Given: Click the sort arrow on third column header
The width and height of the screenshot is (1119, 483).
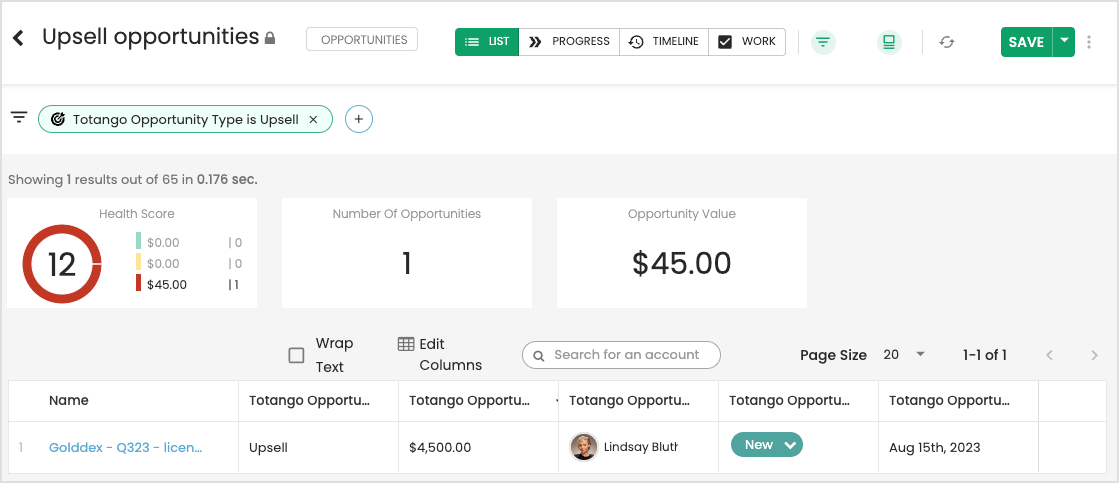Looking at the screenshot, I should tap(555, 402).
